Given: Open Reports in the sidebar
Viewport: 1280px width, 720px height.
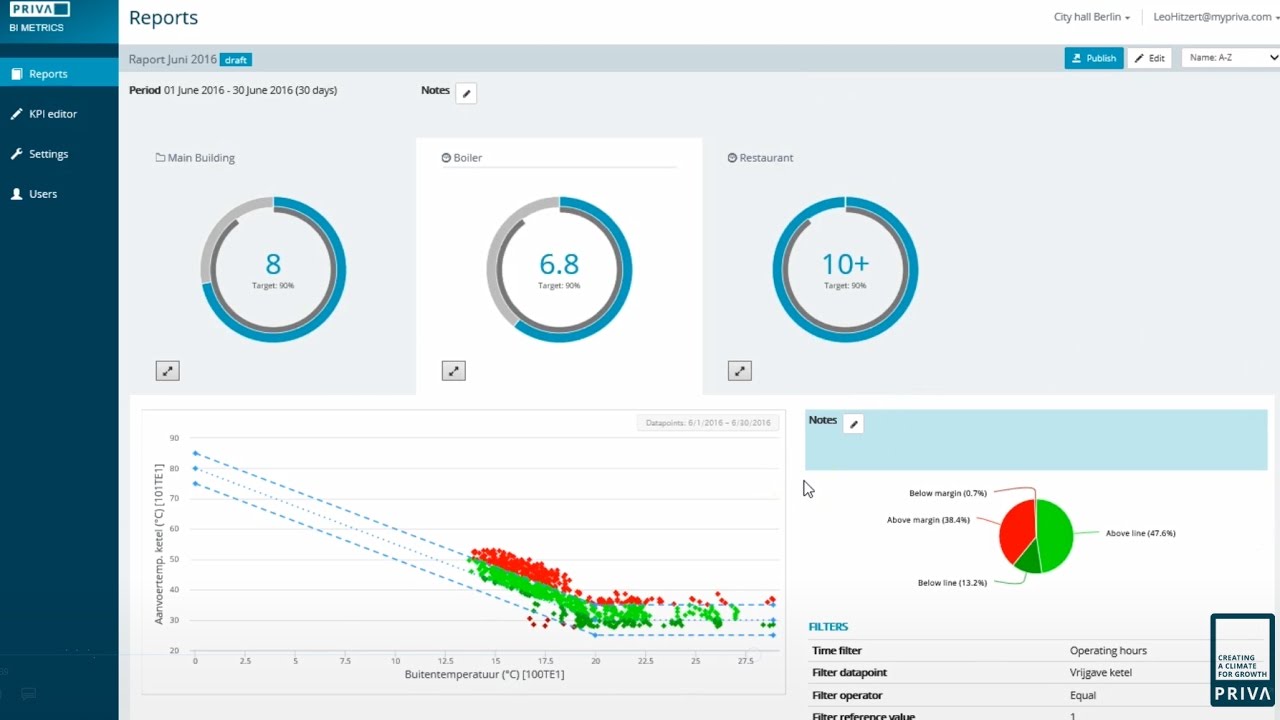Looking at the screenshot, I should coord(59,74).
